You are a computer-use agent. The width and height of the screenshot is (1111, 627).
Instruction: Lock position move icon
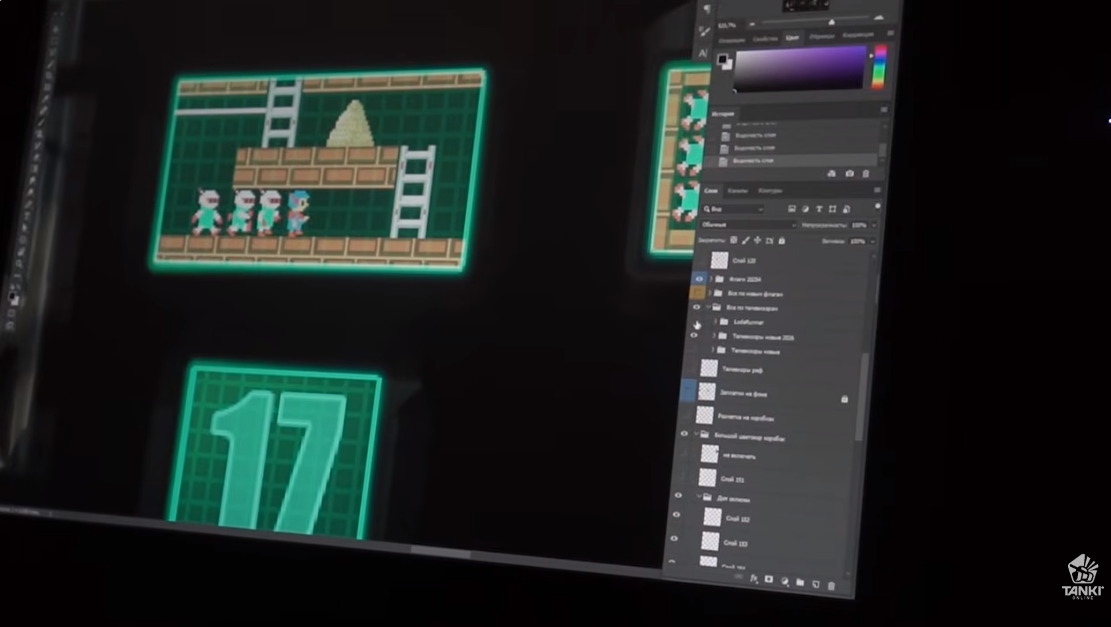757,240
